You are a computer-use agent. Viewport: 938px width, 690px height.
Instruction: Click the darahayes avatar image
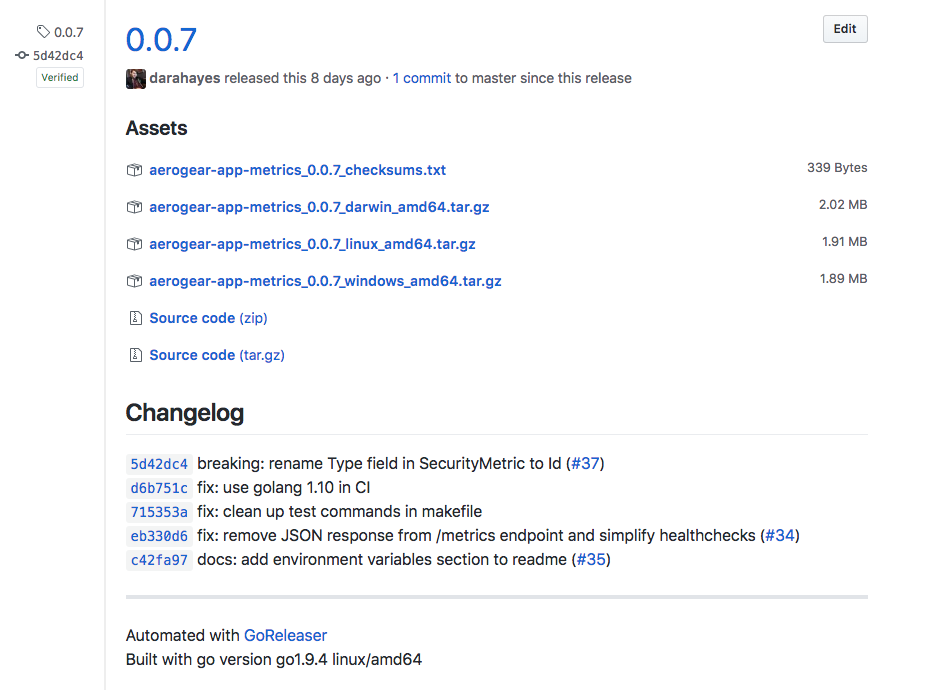(136, 78)
